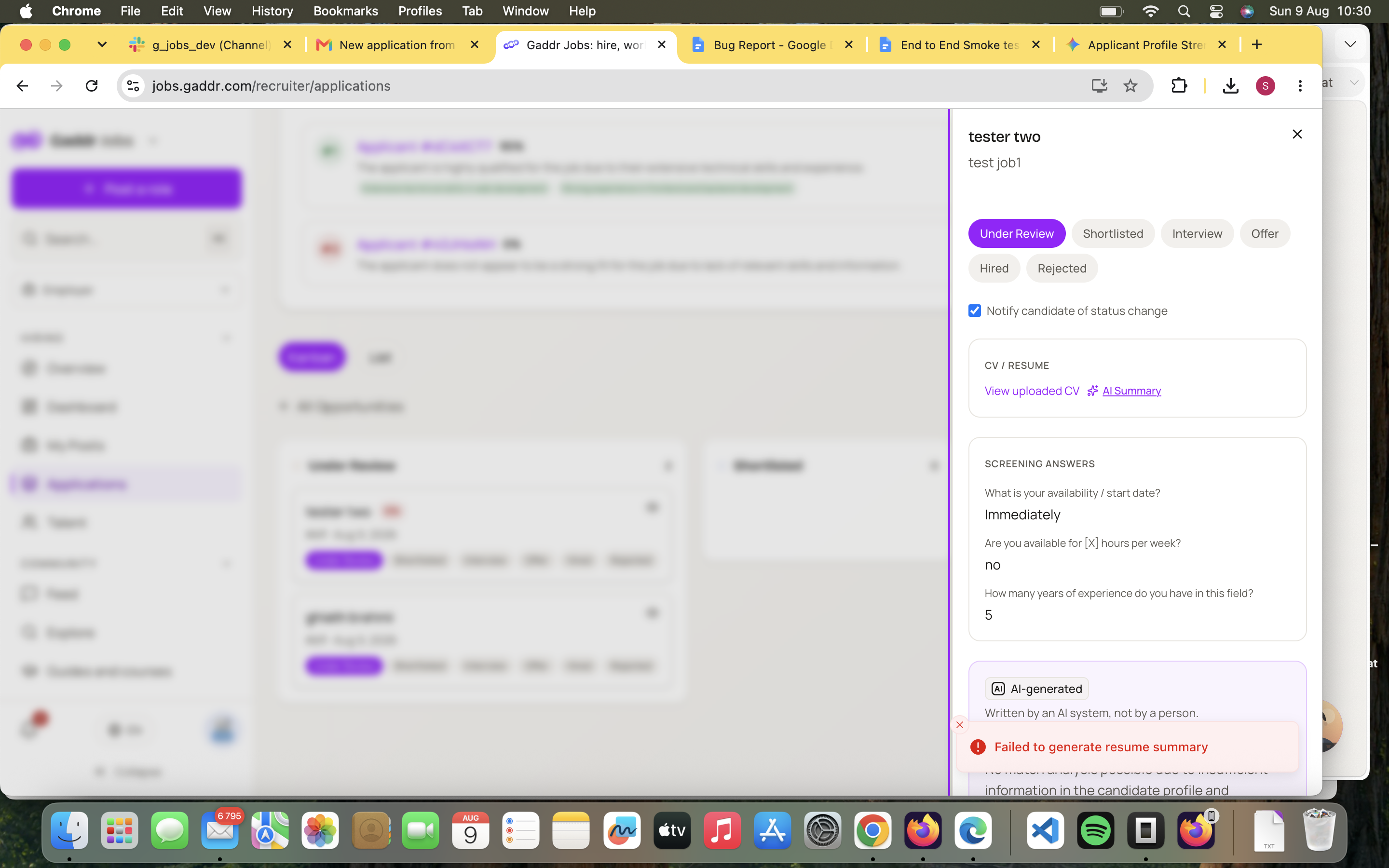Open Chrome's Window menu
The height and width of the screenshot is (868, 1389).
(525, 11)
